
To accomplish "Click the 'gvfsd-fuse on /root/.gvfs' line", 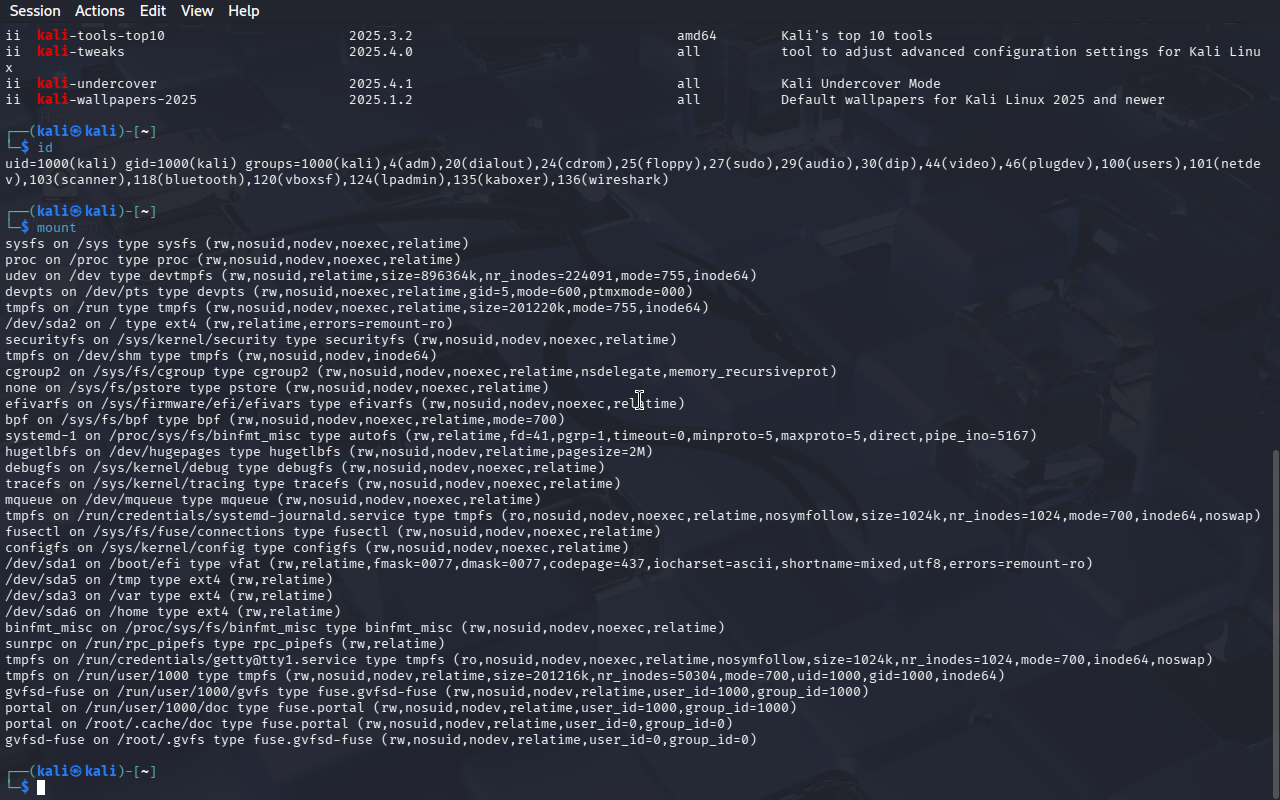I will click(x=380, y=740).
